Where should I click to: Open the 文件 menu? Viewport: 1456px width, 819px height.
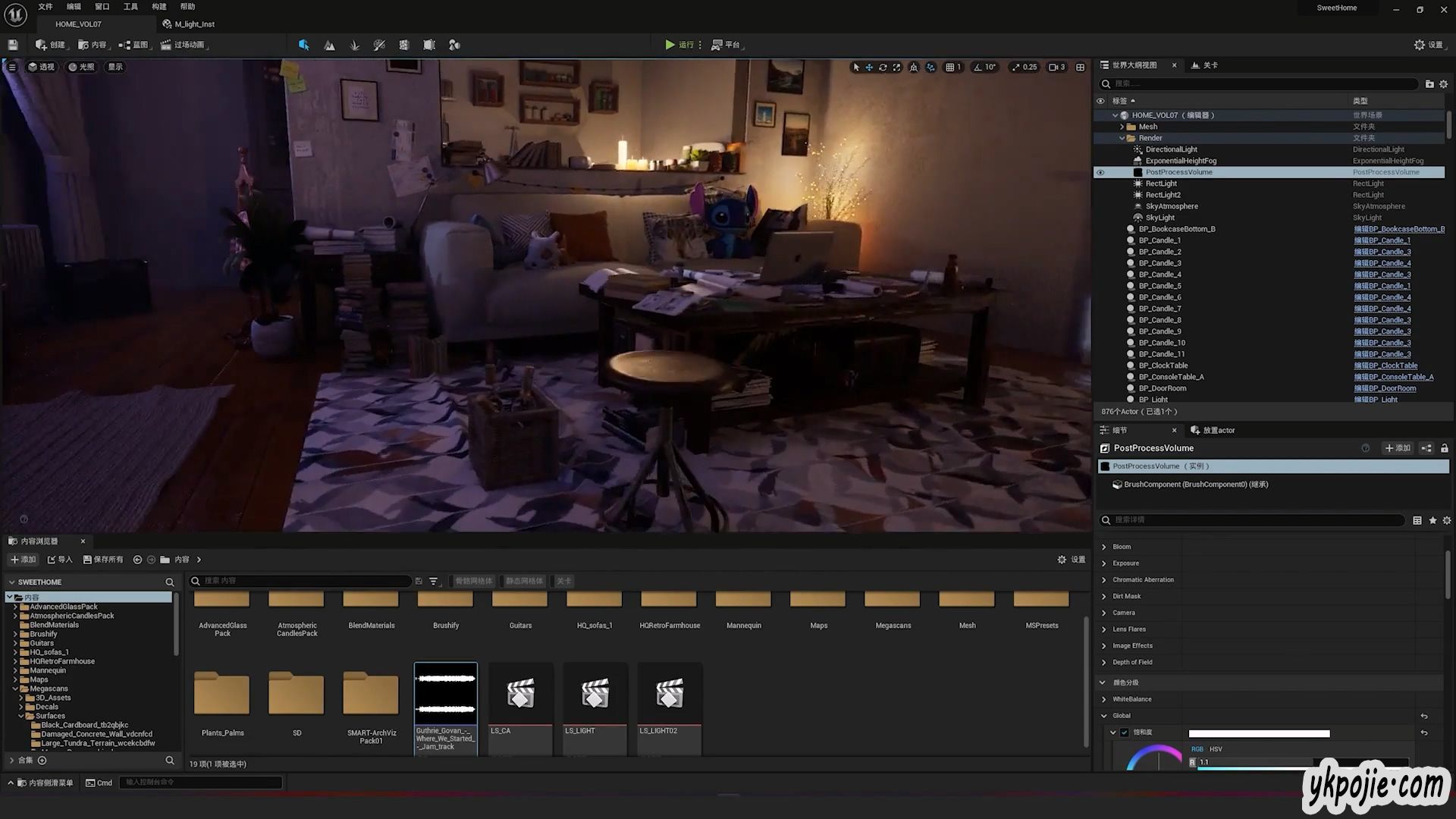45,7
